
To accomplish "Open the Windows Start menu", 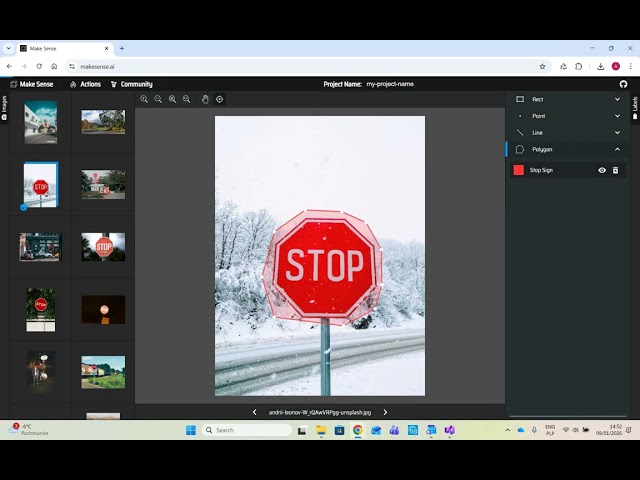I will [x=191, y=430].
